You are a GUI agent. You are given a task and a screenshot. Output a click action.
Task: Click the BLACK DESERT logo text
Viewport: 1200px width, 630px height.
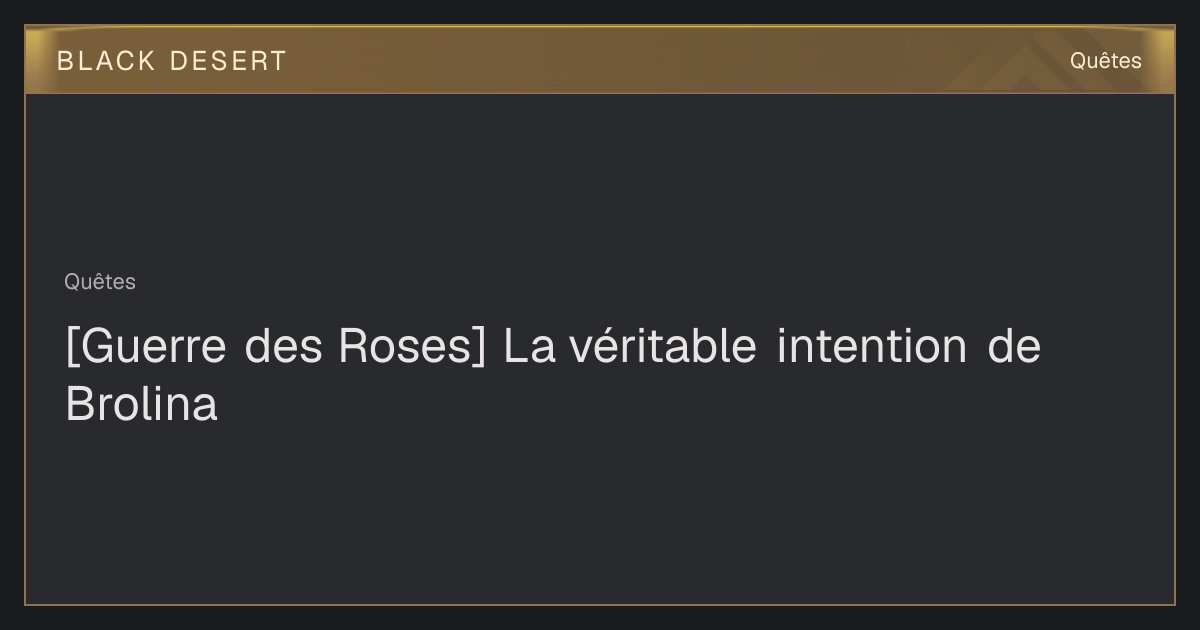tap(171, 61)
